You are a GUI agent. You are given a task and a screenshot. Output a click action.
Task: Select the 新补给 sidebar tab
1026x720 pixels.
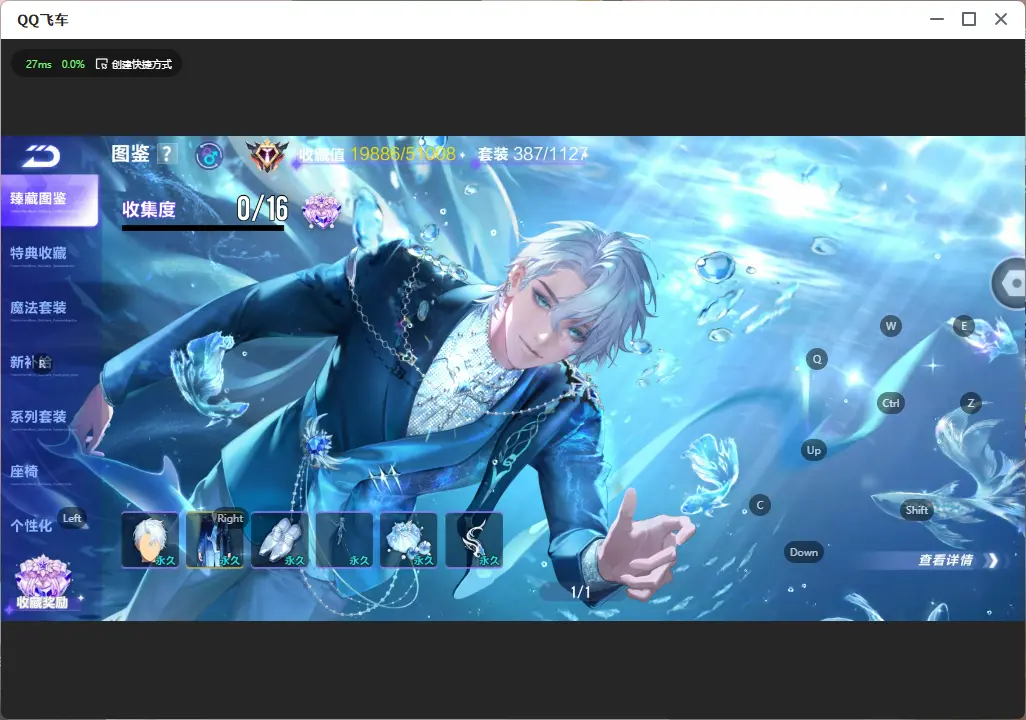pyautogui.click(x=31, y=363)
